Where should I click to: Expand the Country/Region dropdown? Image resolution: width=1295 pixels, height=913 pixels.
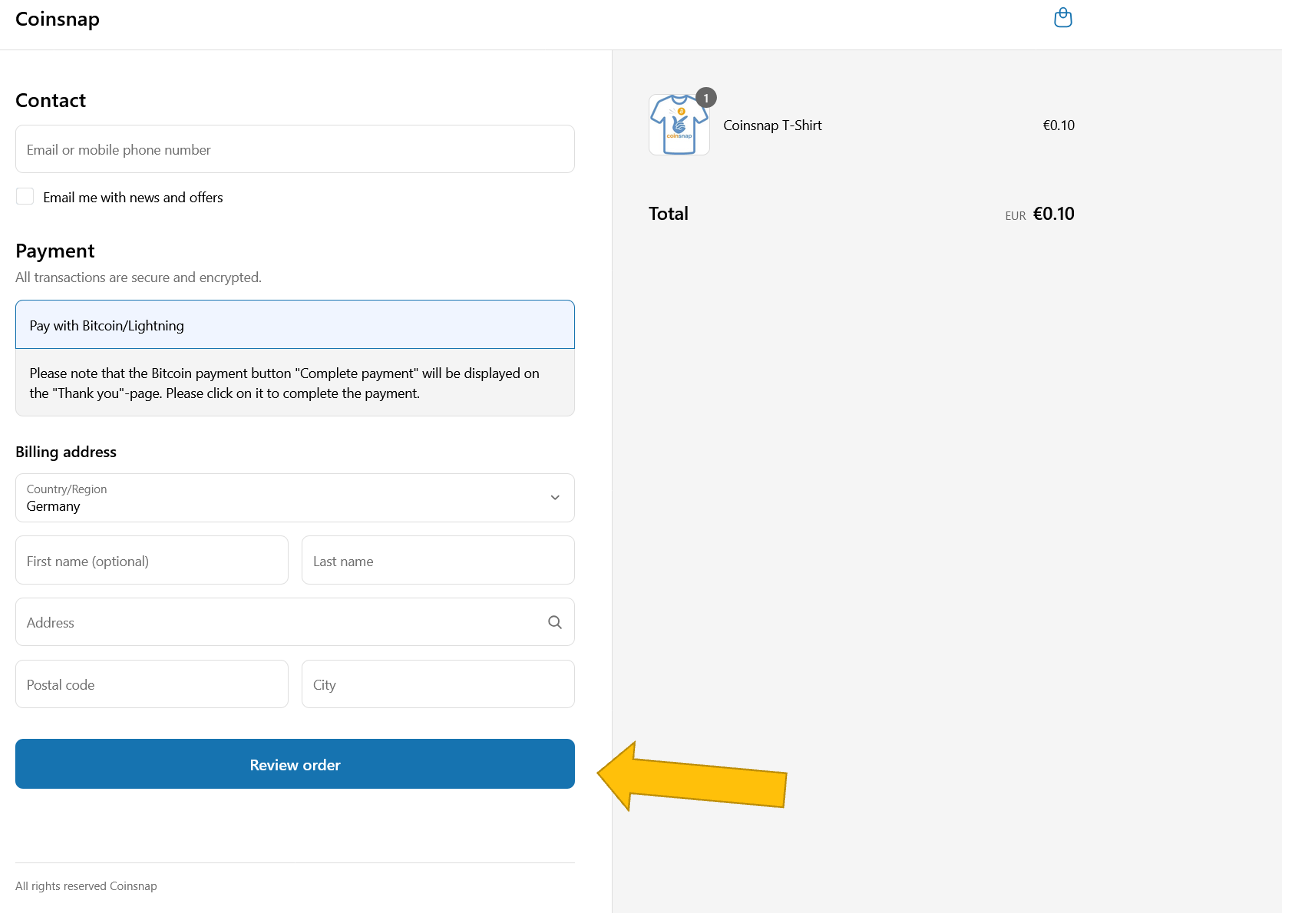(295, 498)
